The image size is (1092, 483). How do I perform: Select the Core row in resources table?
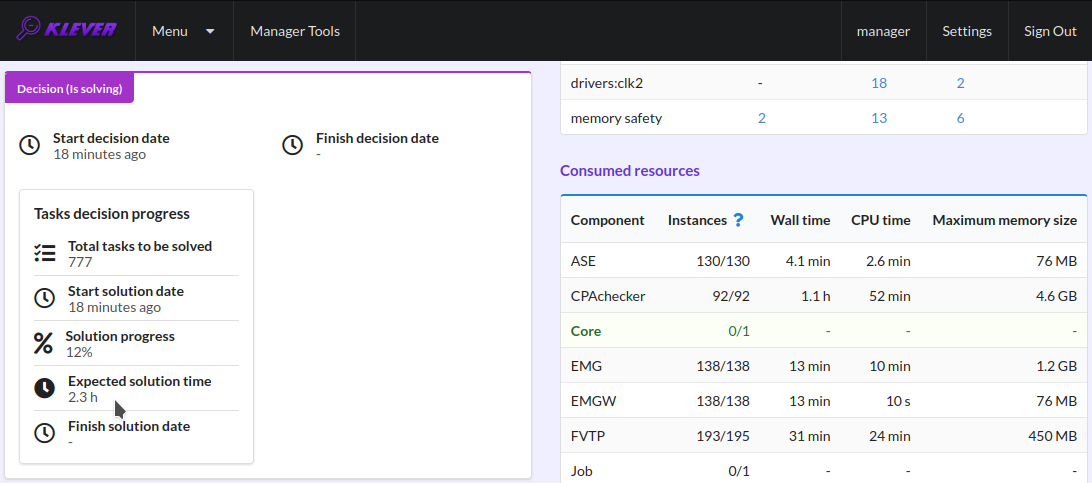824,331
